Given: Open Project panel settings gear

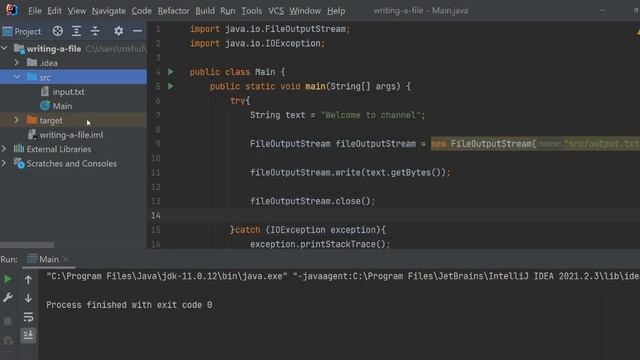Looking at the screenshot, I should click(118, 31).
